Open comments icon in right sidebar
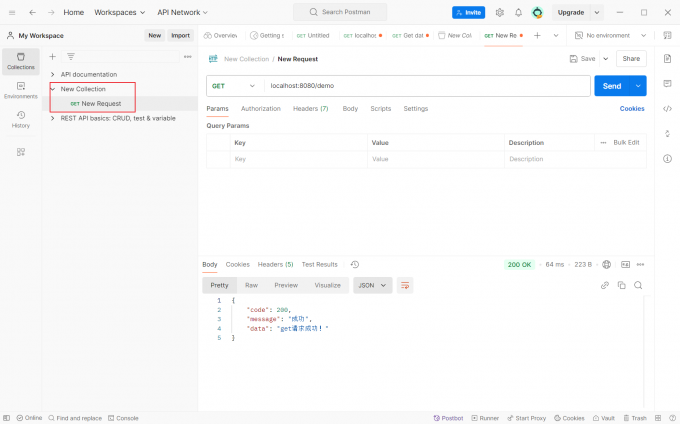The image size is (680, 424). coord(667,83)
